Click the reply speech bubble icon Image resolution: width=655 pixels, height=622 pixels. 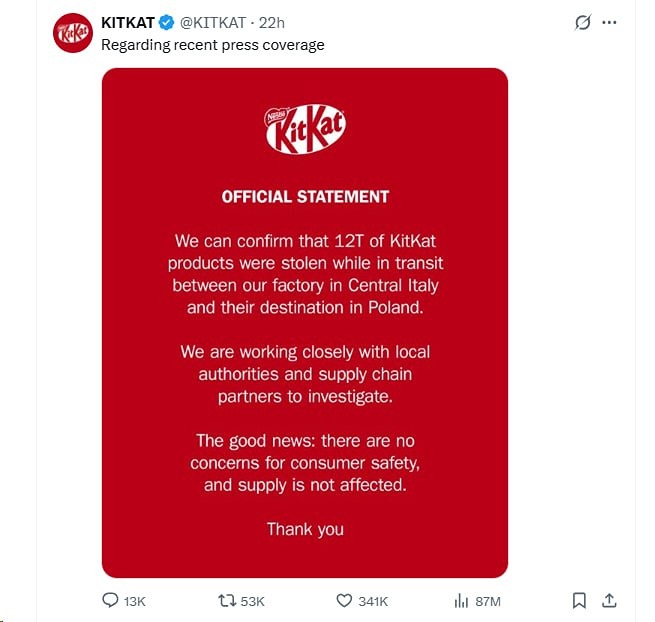(x=111, y=600)
